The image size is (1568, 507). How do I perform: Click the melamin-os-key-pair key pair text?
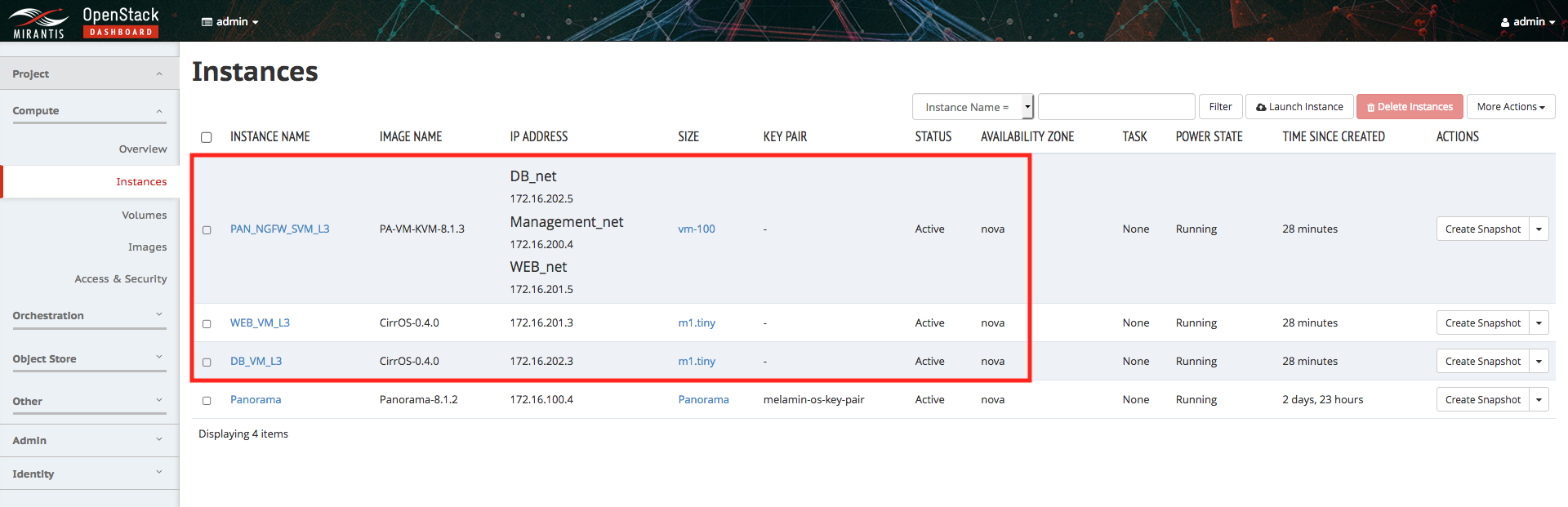coord(813,400)
